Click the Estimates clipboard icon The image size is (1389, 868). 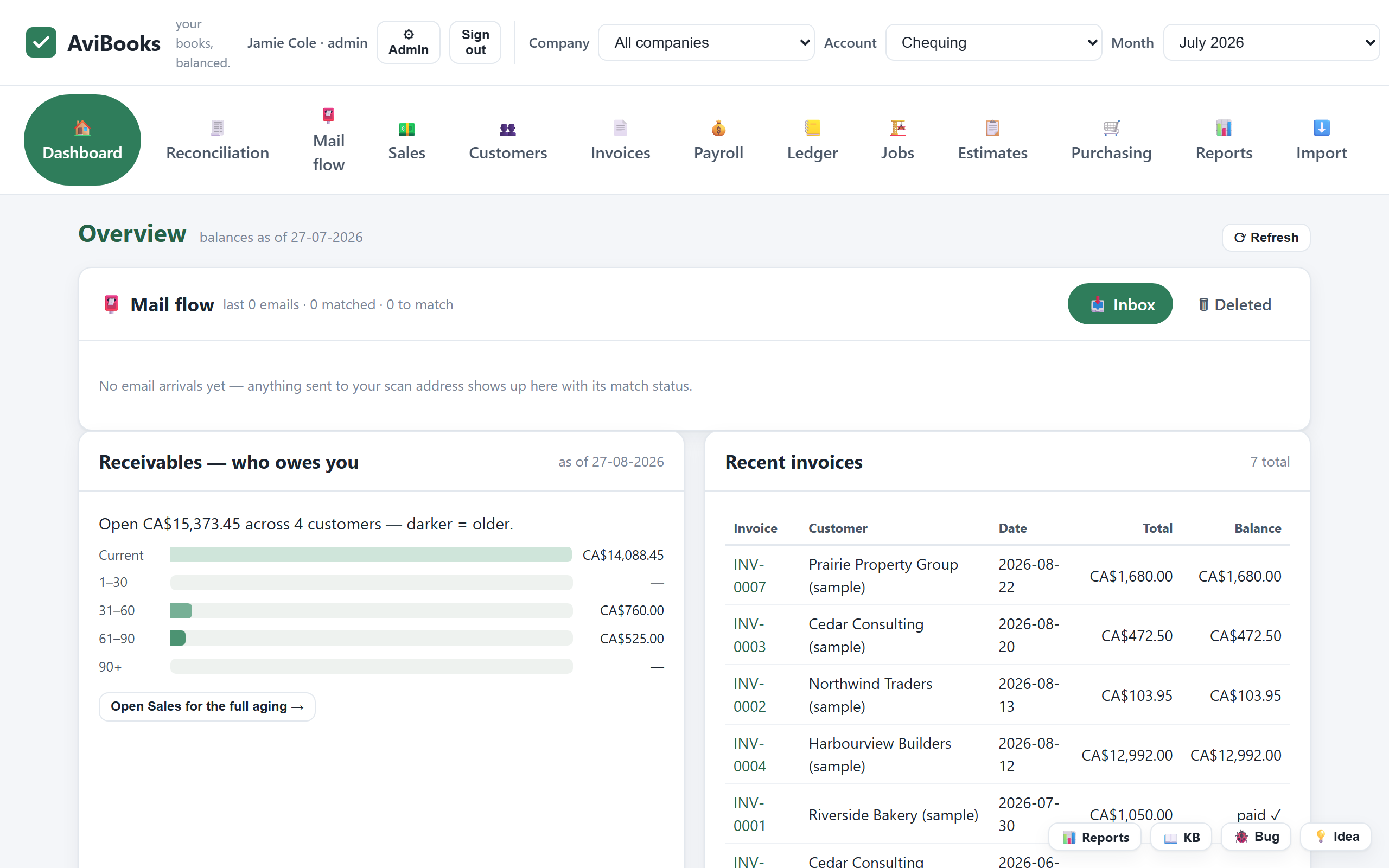pyautogui.click(x=992, y=127)
